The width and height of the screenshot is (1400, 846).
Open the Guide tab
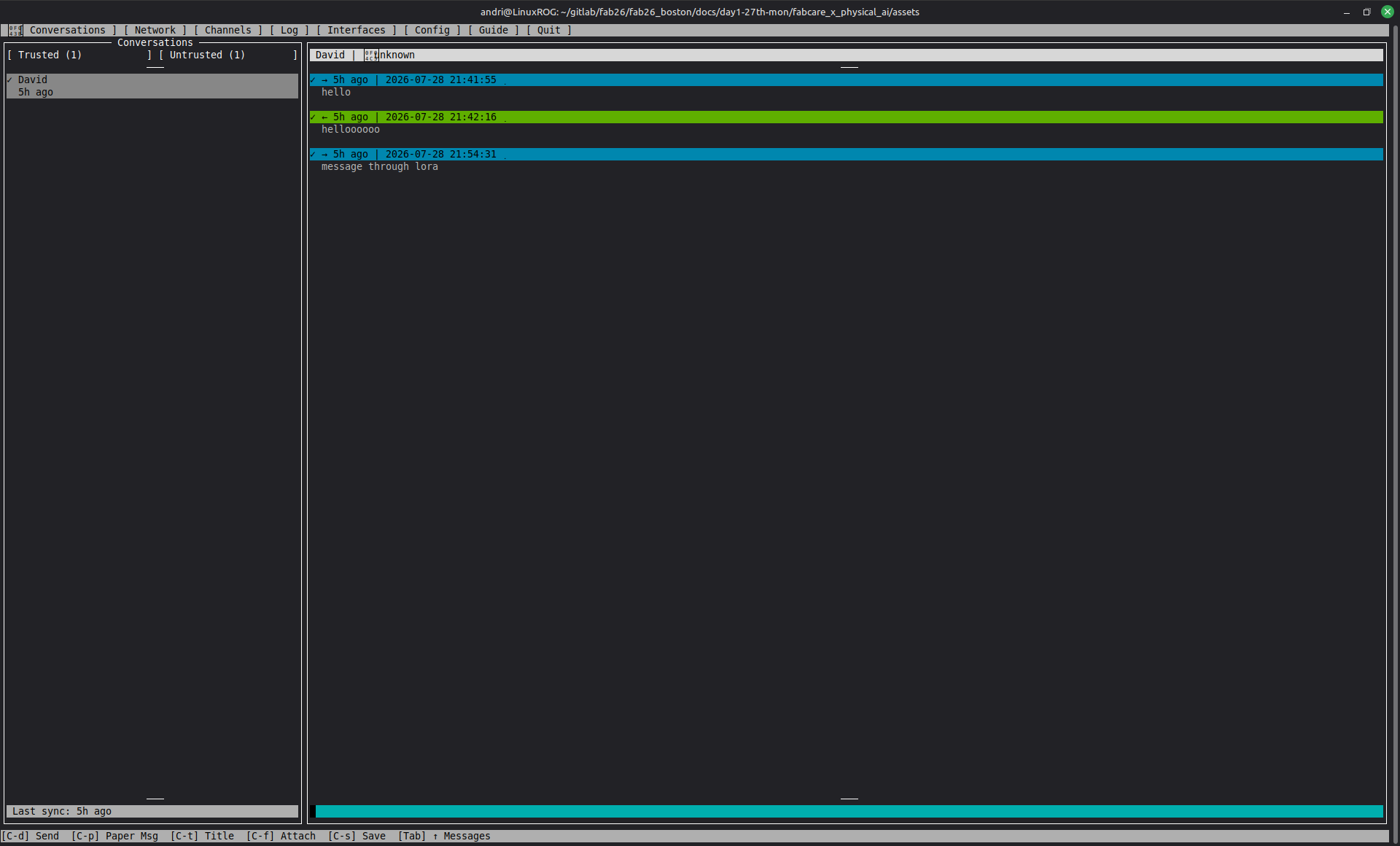click(494, 30)
